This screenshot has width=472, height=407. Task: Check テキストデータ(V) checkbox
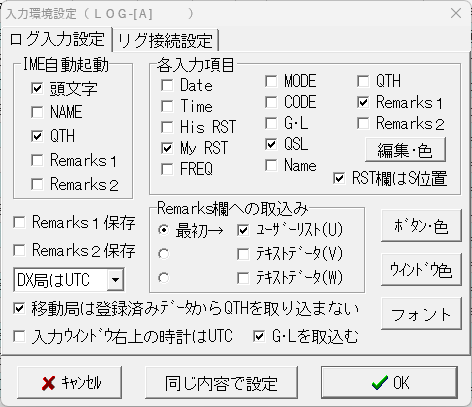(243, 254)
